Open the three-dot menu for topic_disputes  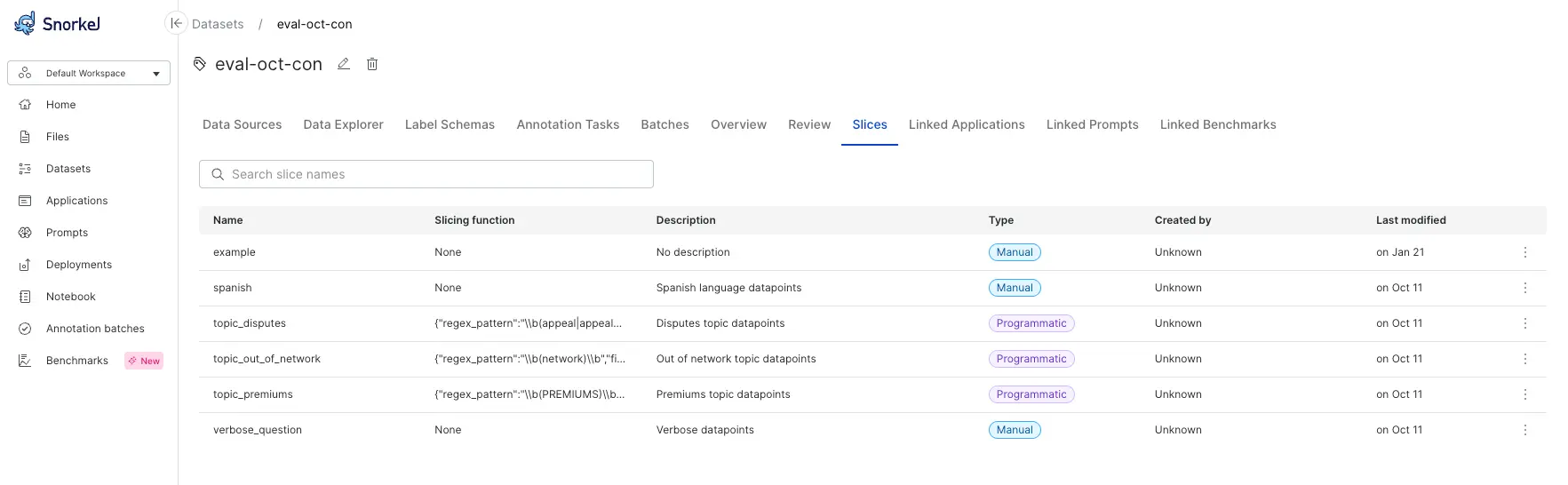(x=1525, y=323)
